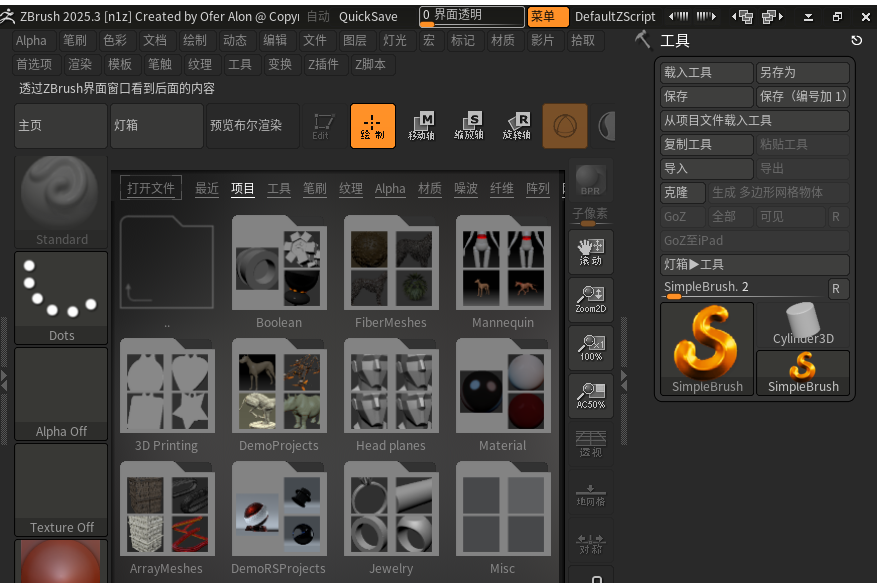The width and height of the screenshot is (877, 583).
Task: Select the Cylinder3D tool thumbnail
Action: pyautogui.click(x=803, y=325)
